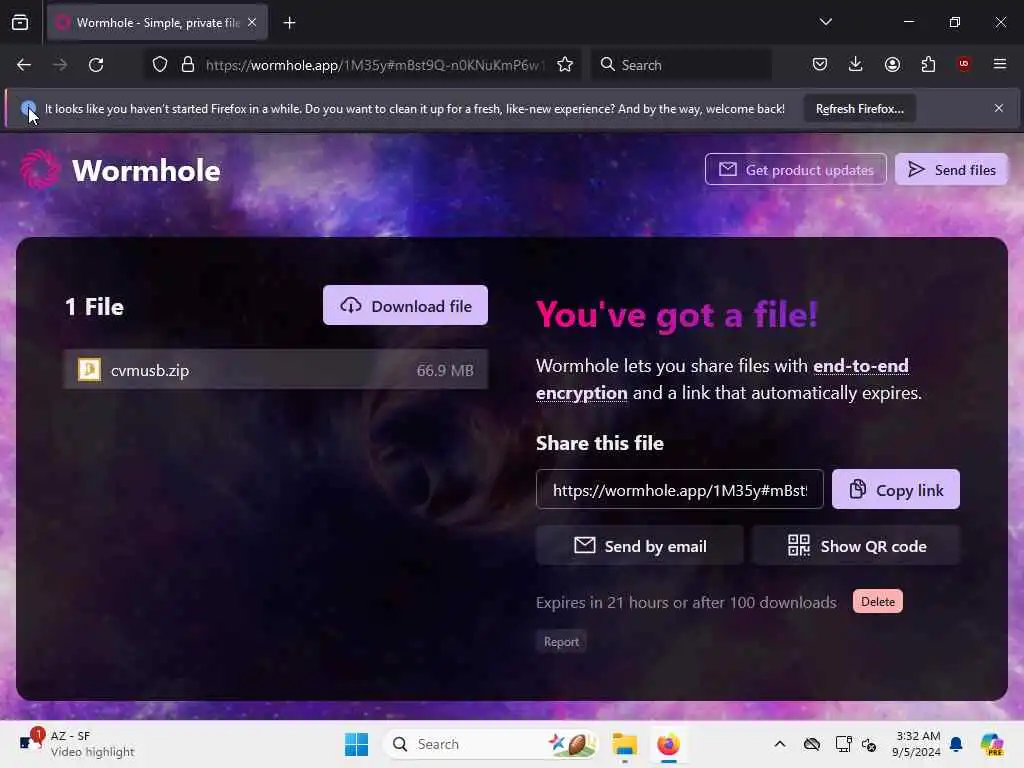1024x768 pixels.
Task: Click the expiry info text
Action: [686, 602]
